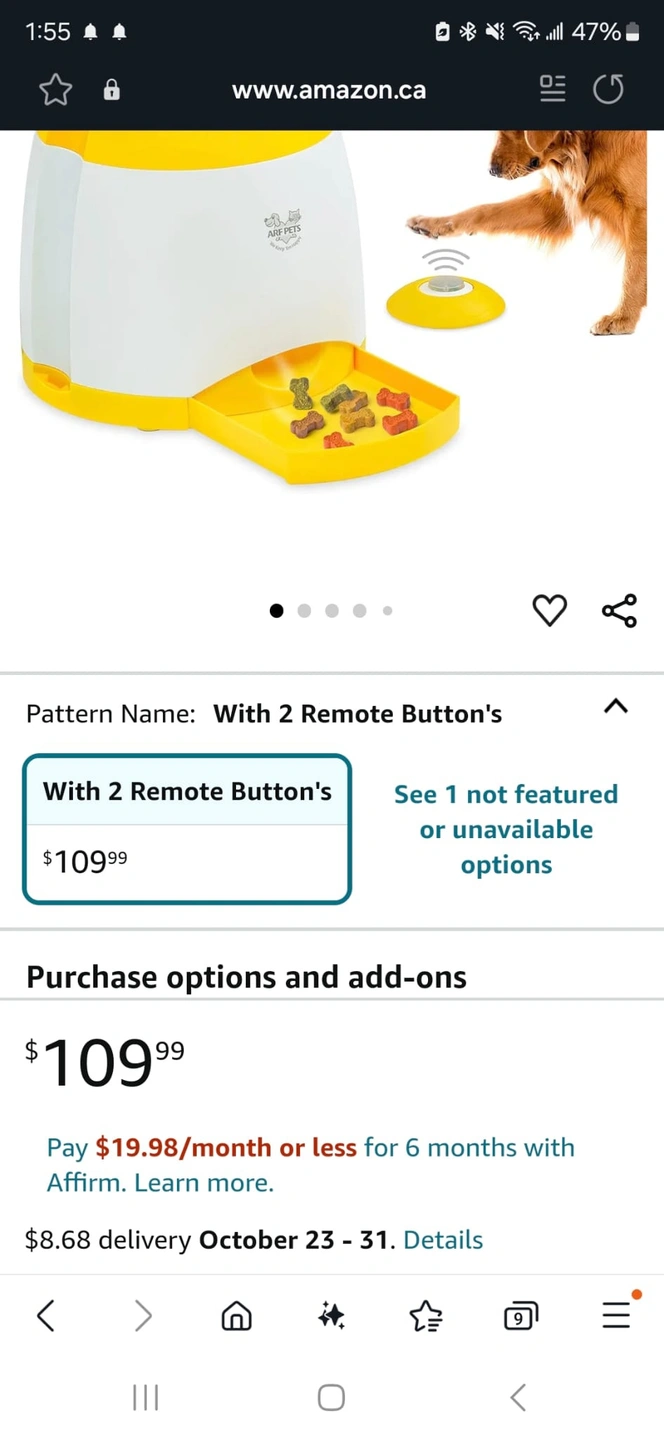The height and width of the screenshot is (1440, 664).
Task: Open browser hamburger menu
Action: (616, 1316)
